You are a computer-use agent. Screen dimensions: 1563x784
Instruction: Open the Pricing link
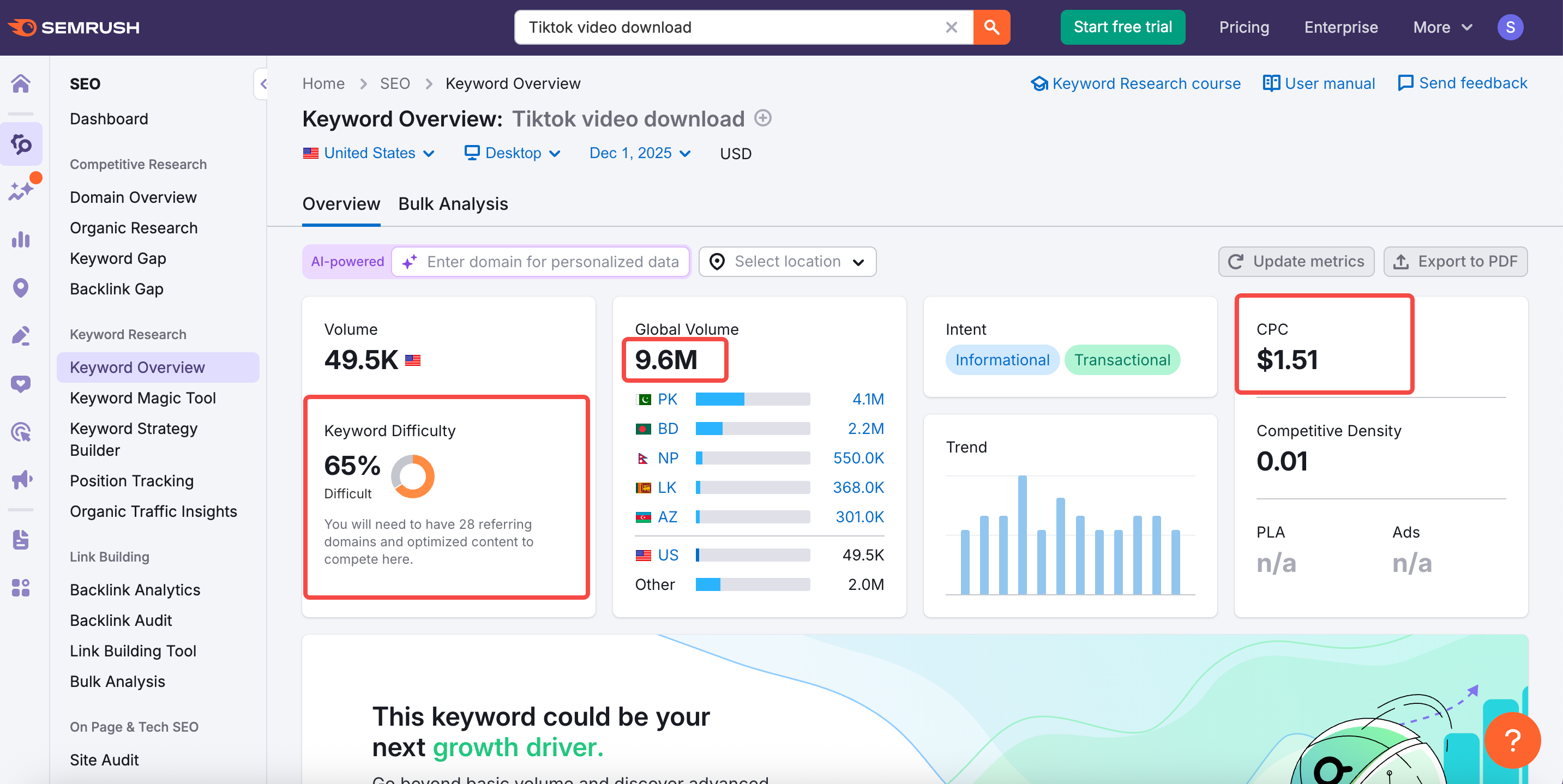[1244, 27]
